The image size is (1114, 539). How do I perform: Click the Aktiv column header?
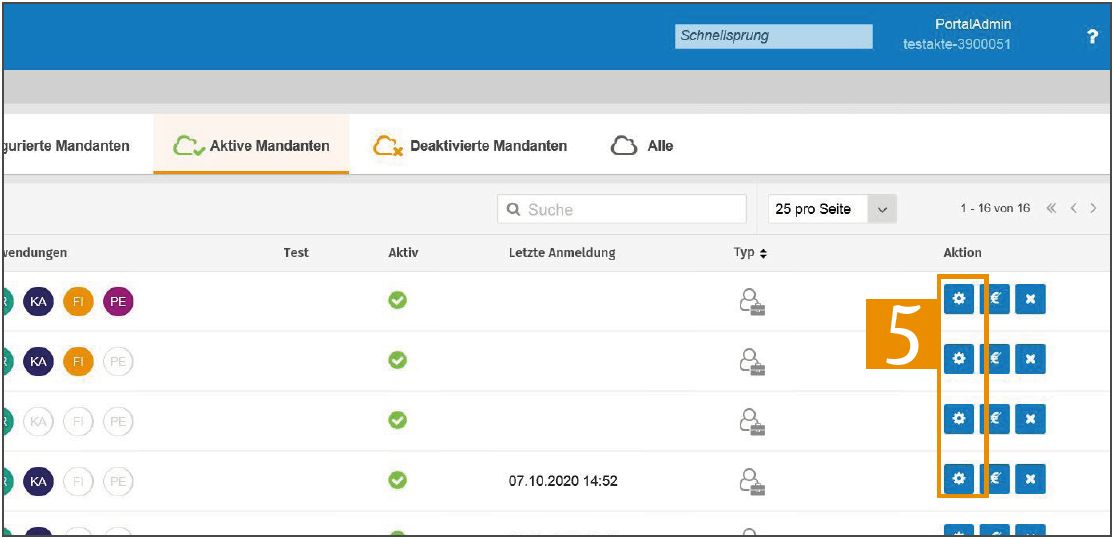(404, 253)
